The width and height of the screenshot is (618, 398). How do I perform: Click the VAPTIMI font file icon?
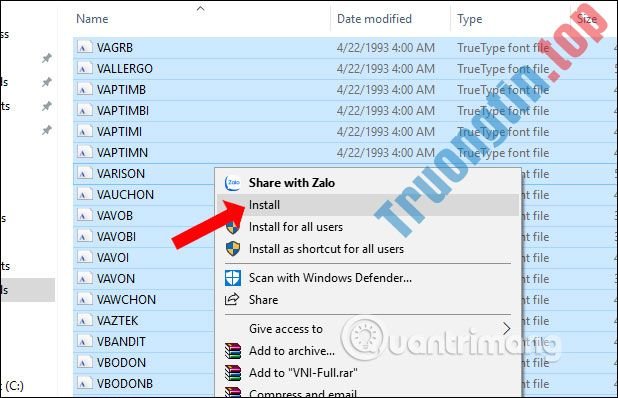[x=84, y=132]
